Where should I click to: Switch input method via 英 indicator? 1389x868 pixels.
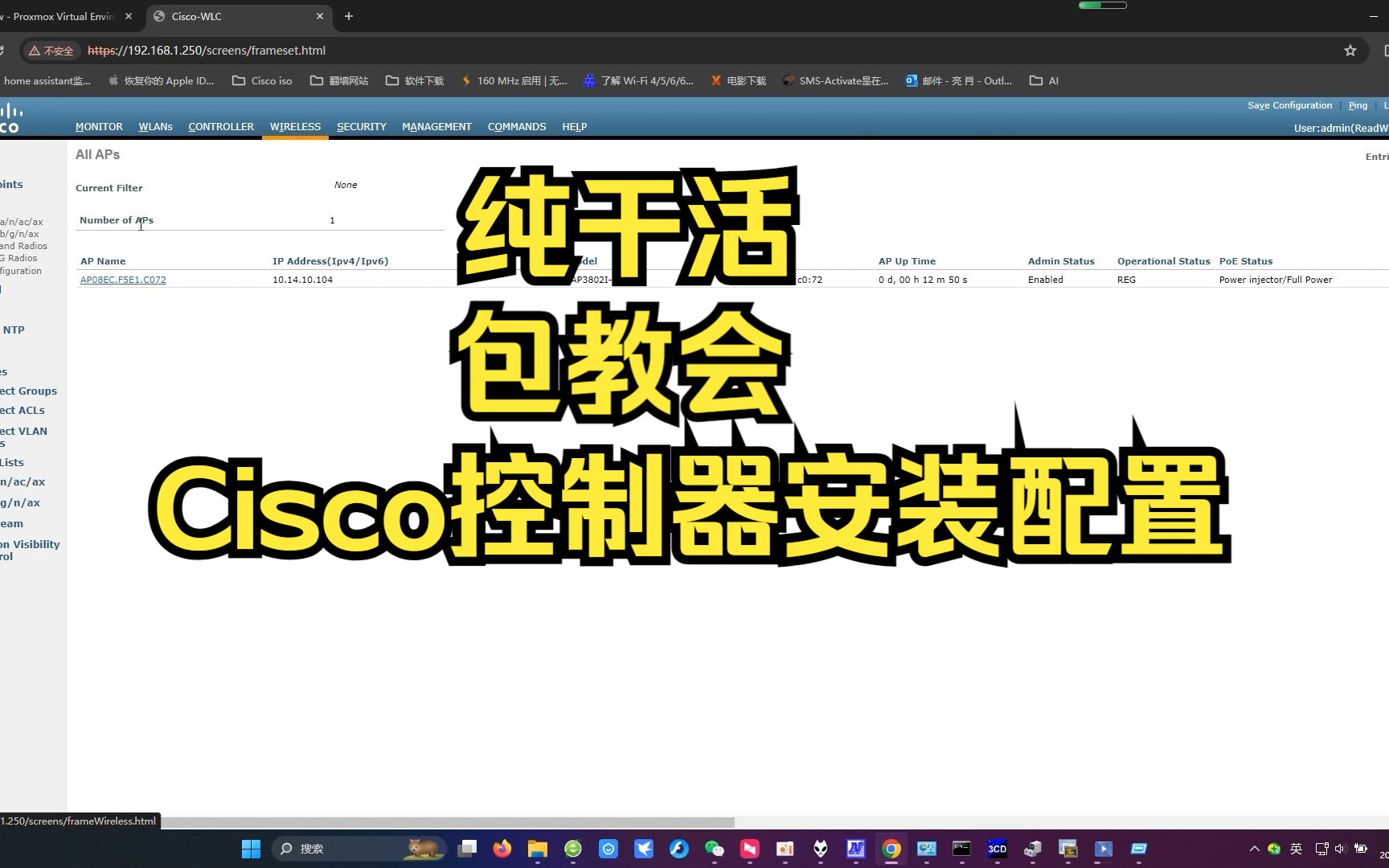click(x=1296, y=849)
